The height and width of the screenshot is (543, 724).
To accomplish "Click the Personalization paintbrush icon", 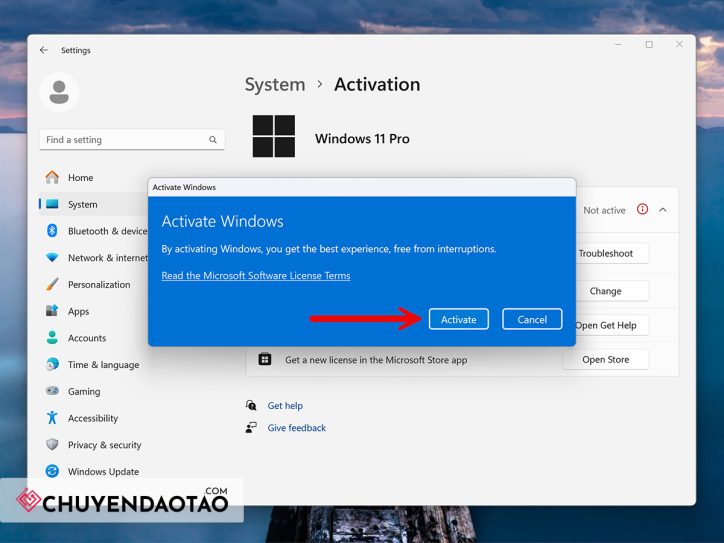I will (x=52, y=284).
